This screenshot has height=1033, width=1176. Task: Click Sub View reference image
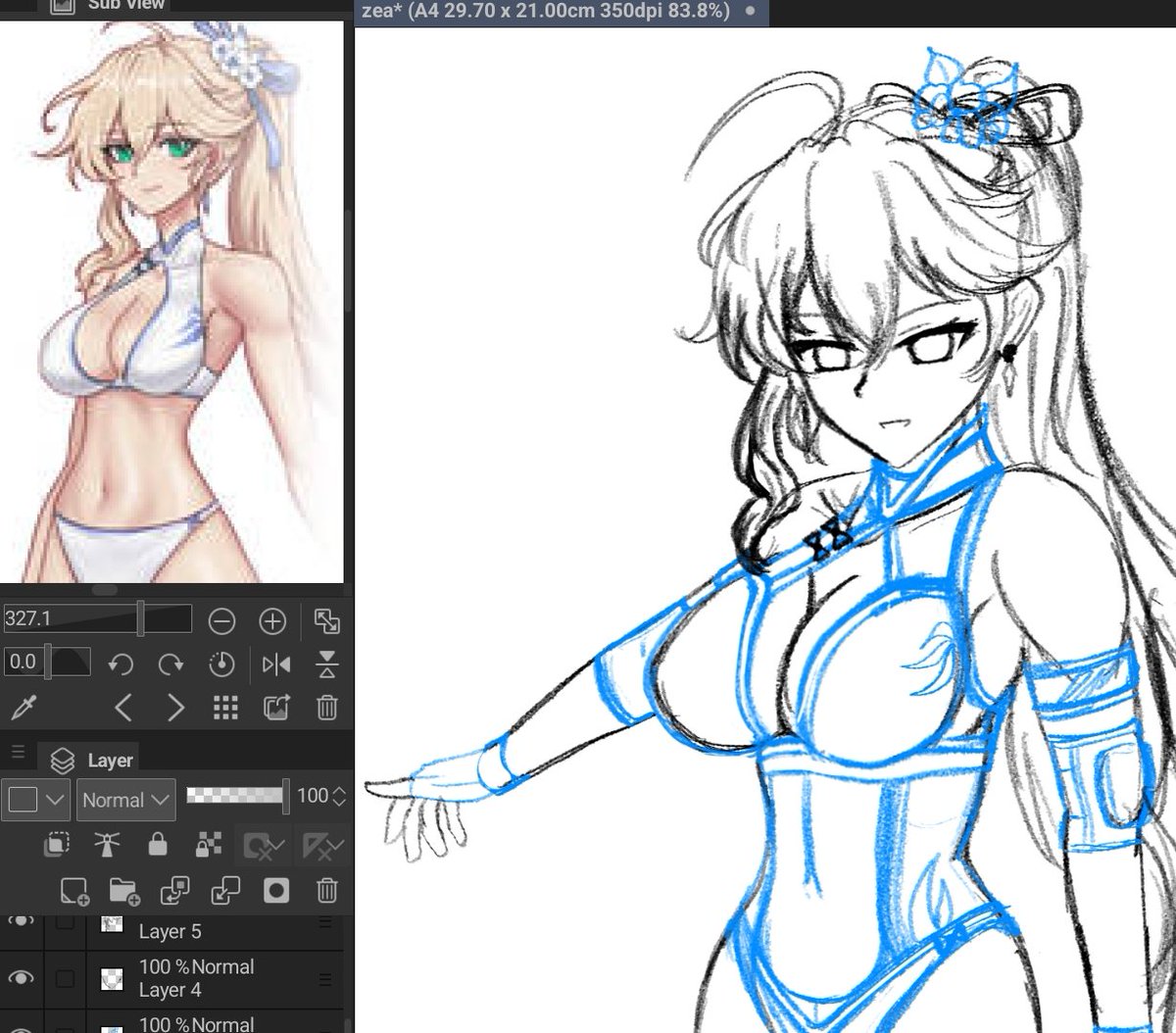click(x=171, y=302)
